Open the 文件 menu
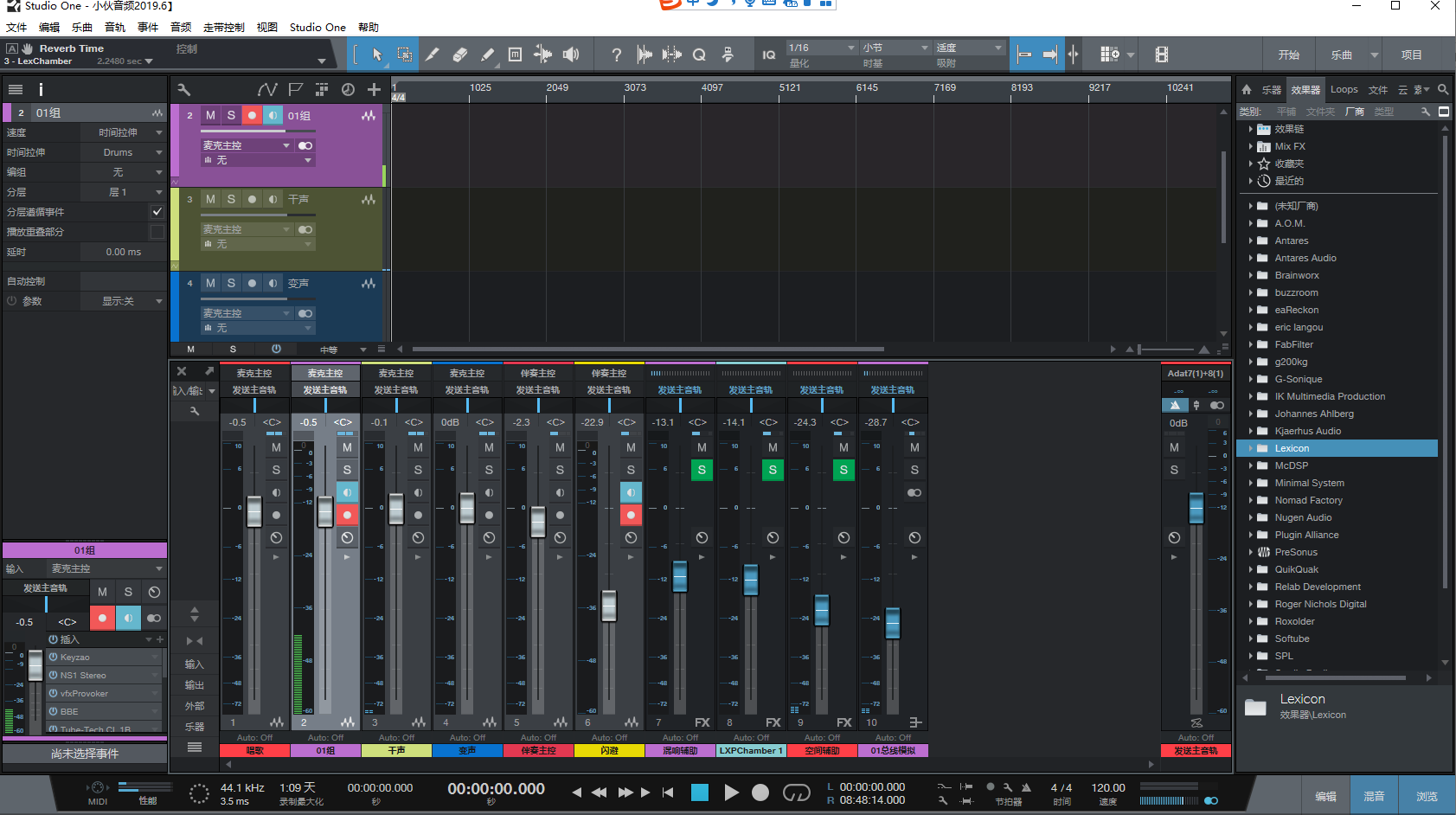Viewport: 1456px width, 815px height. point(16,27)
